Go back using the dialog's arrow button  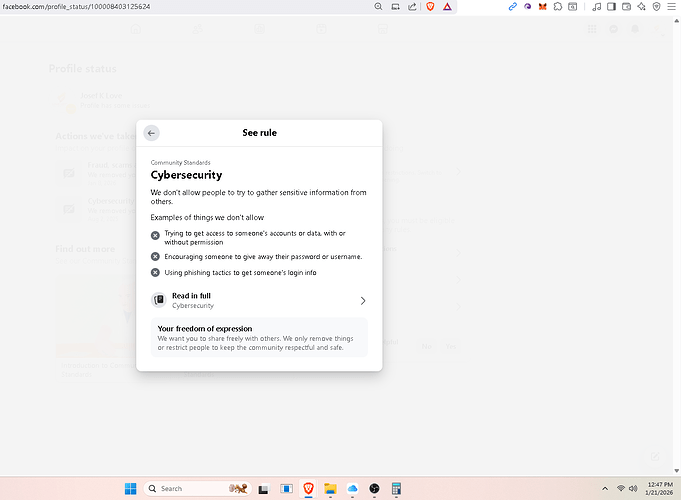(x=151, y=133)
